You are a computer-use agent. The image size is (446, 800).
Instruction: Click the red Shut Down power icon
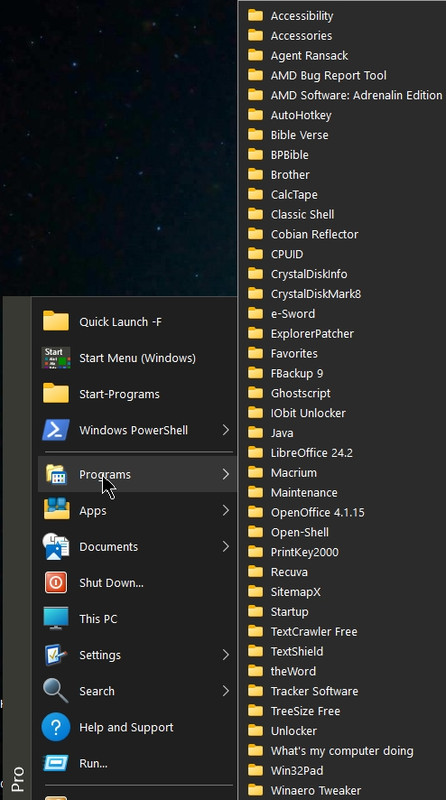tap(56, 583)
